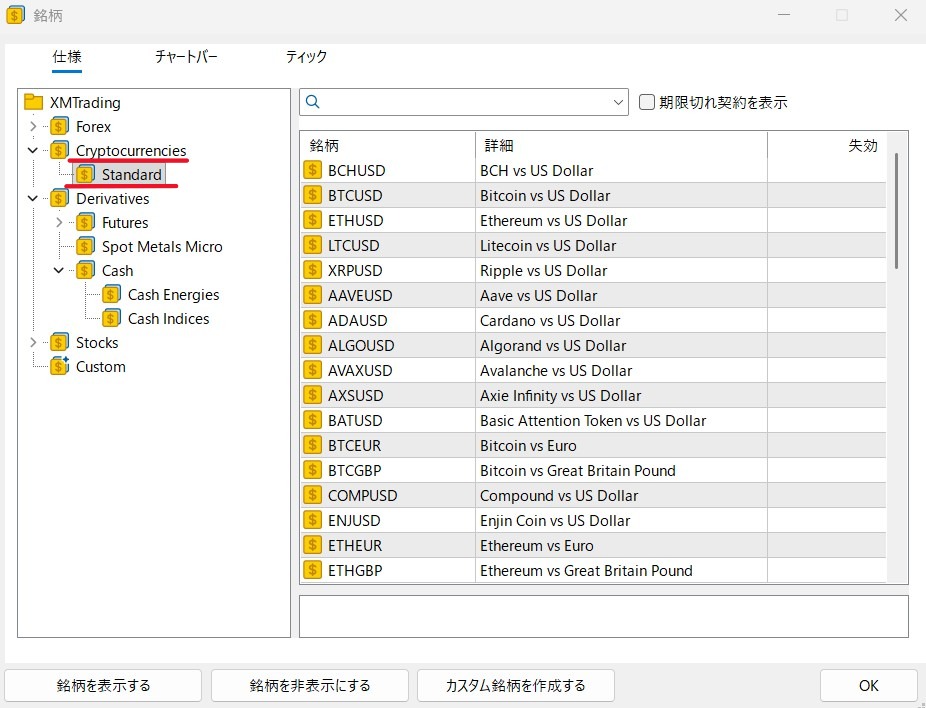The height and width of the screenshot is (708, 926).
Task: Click the Futures group coin icon
Action: pos(85,223)
